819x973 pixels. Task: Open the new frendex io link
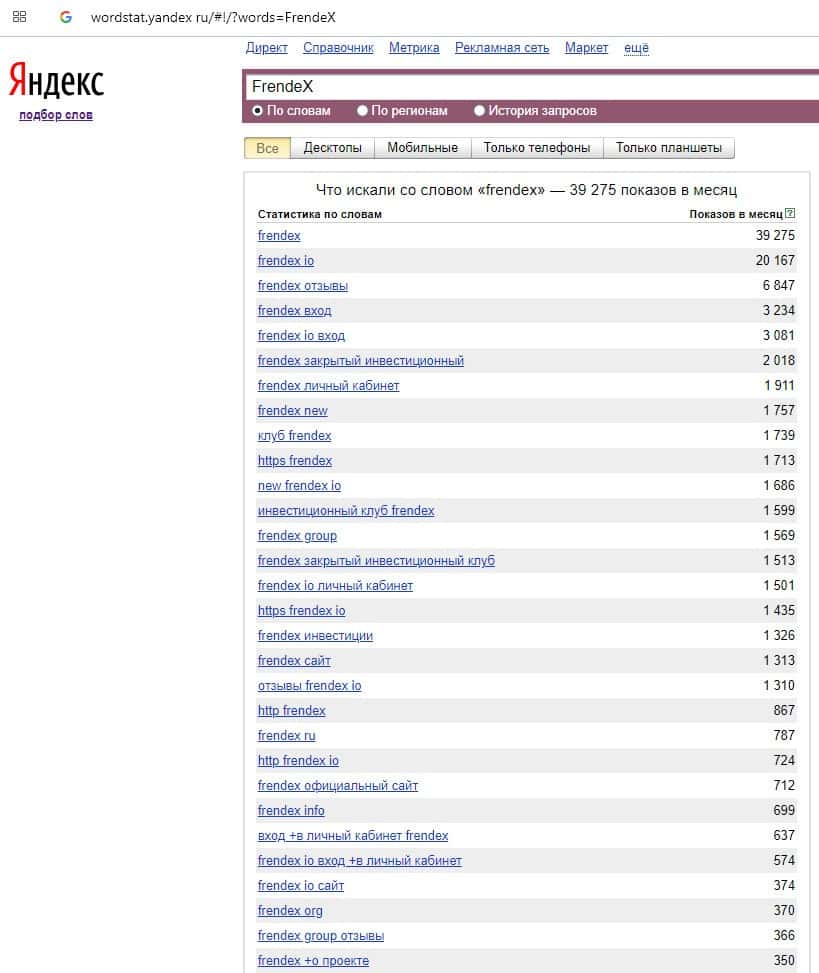tap(300, 485)
